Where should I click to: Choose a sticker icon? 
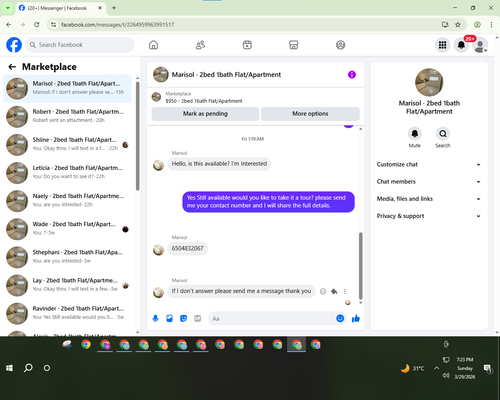click(183, 318)
